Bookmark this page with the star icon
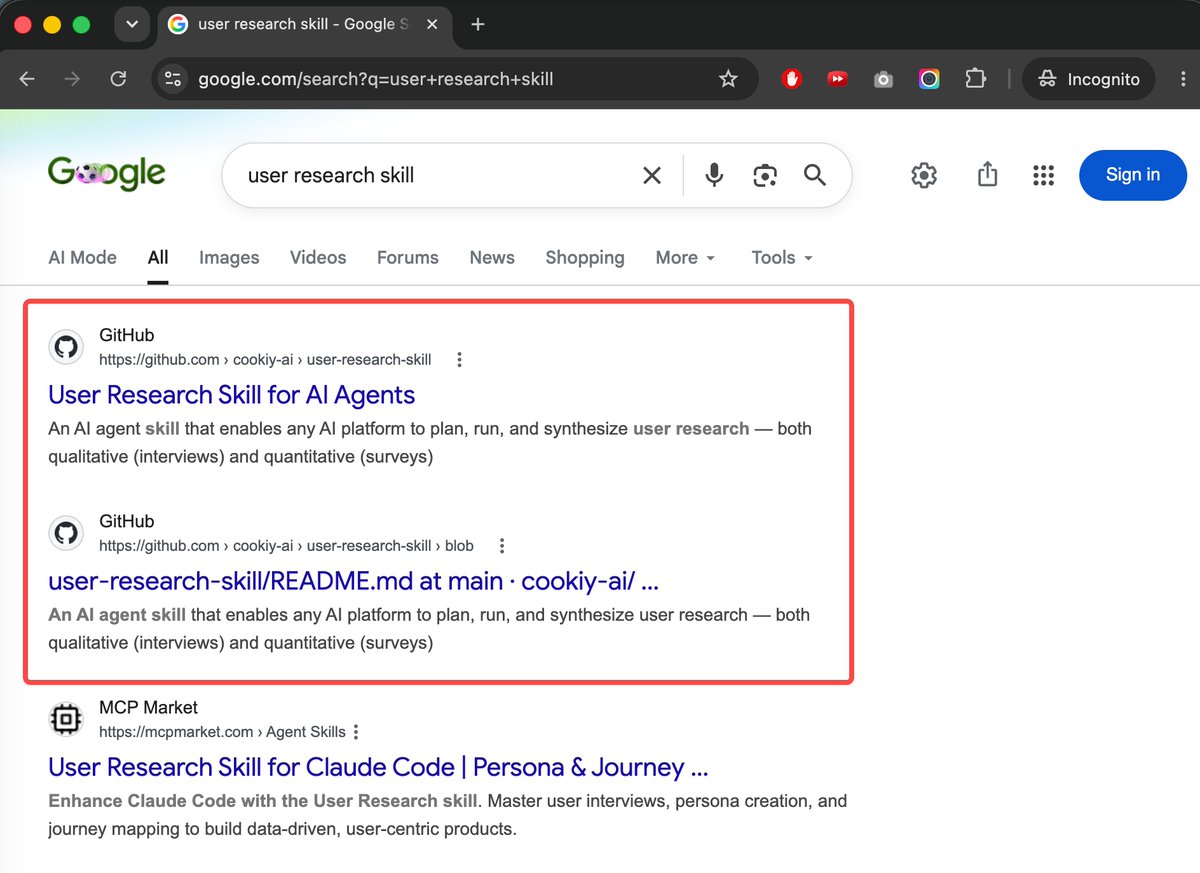Screen dimensions: 1200x873 tap(728, 79)
